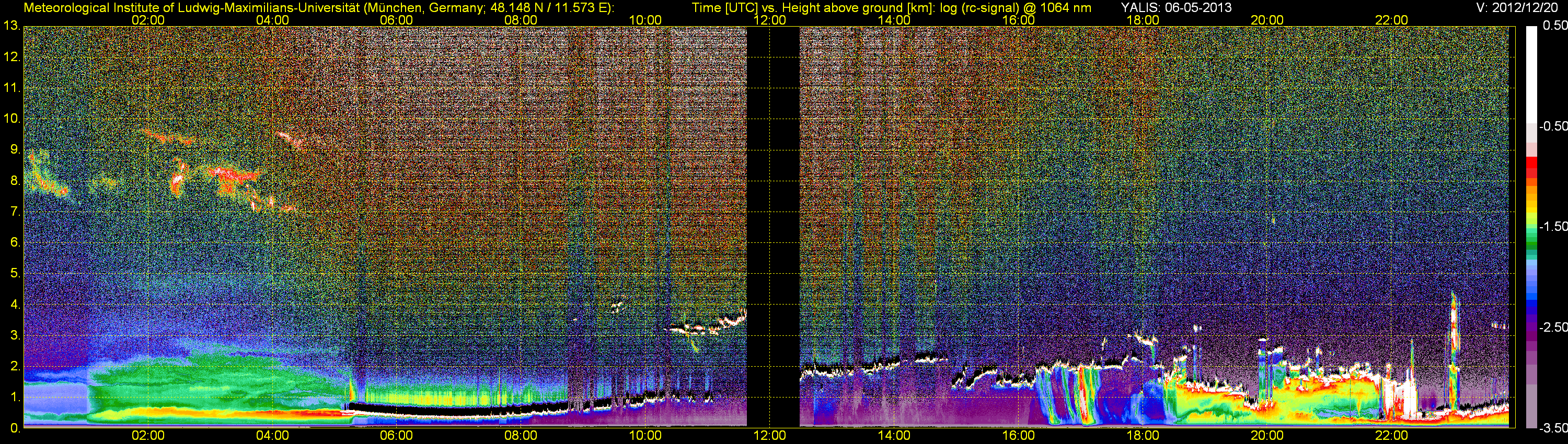
Task: Click the 18:00 label on the top time axis
Action: pos(1143,20)
